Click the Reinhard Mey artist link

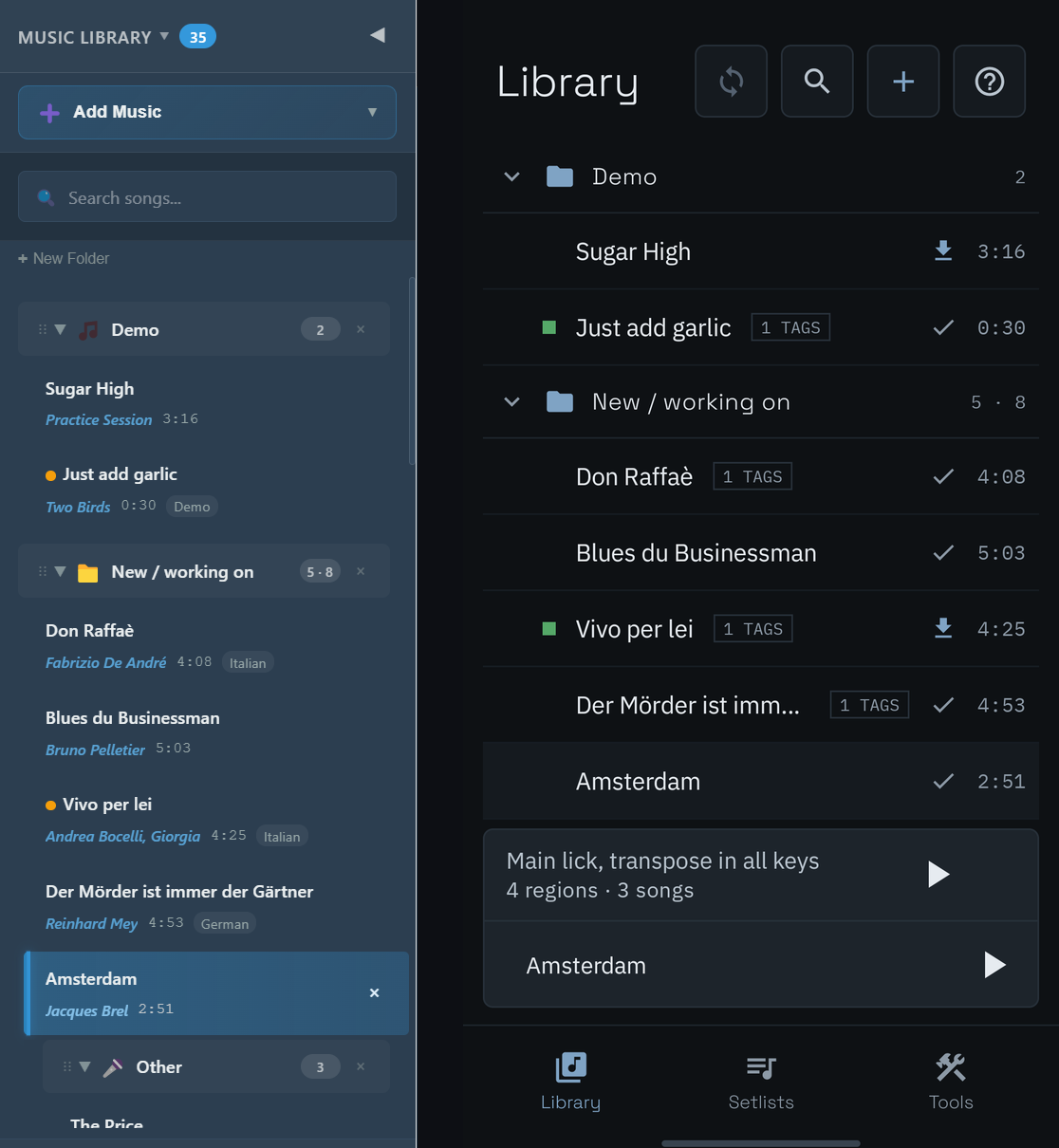tap(91, 923)
